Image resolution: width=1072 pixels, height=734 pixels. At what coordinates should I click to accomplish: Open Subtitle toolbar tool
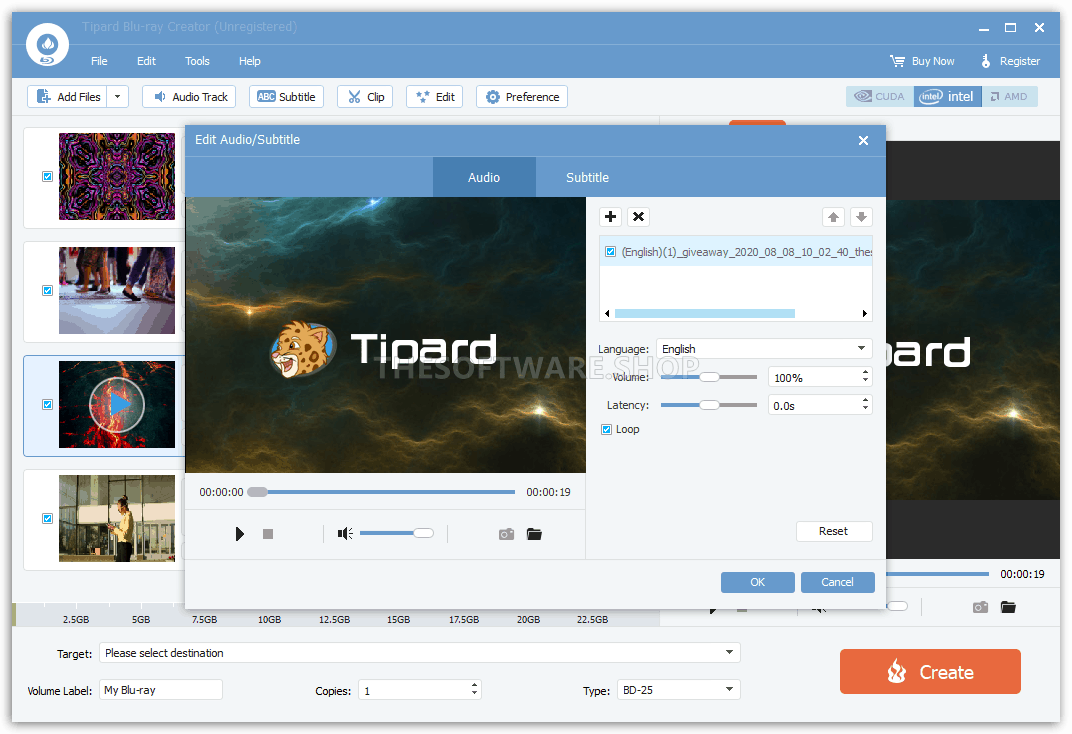(286, 96)
